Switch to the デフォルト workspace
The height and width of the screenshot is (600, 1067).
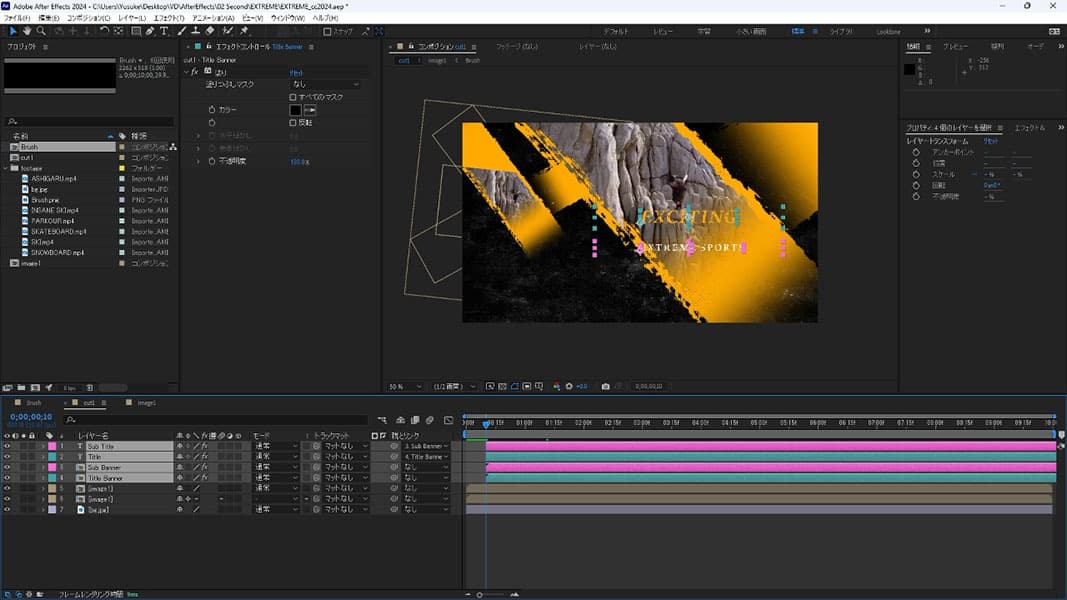coord(615,32)
